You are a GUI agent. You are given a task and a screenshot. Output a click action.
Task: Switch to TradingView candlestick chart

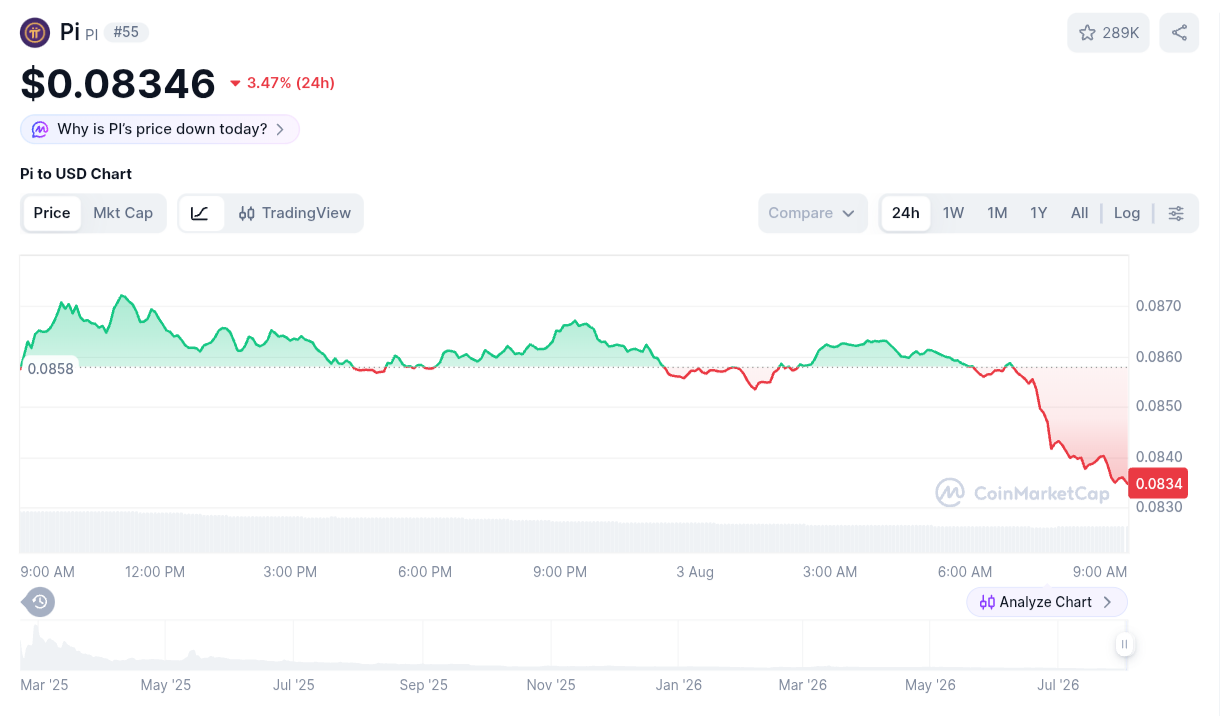coord(295,213)
